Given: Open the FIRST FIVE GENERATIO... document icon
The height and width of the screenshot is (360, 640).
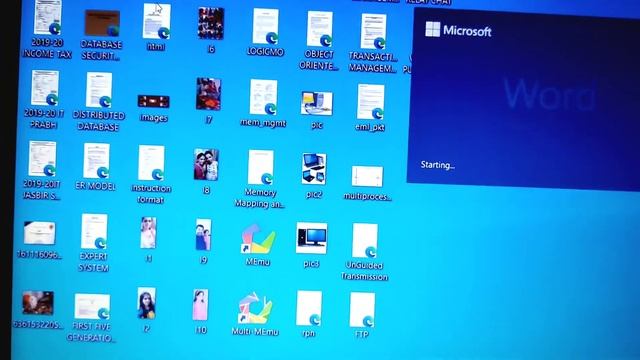Looking at the screenshot, I should [92, 307].
